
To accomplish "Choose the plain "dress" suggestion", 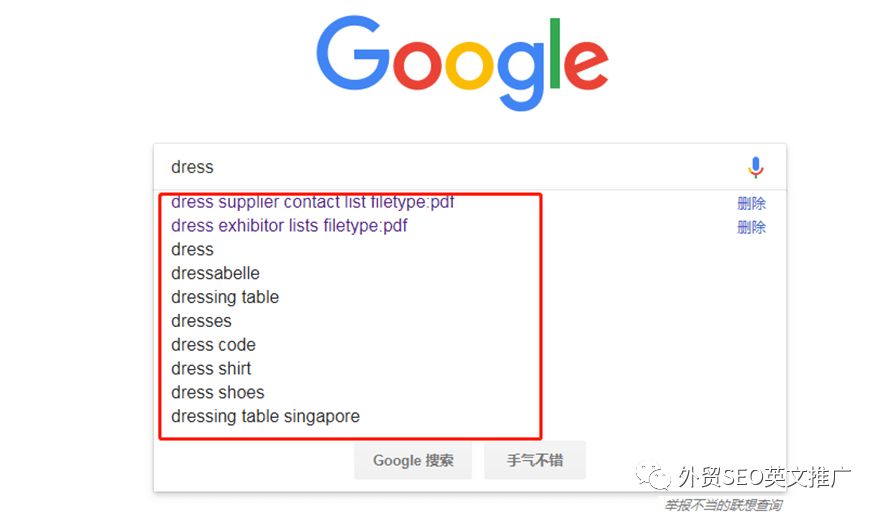I will (192, 250).
